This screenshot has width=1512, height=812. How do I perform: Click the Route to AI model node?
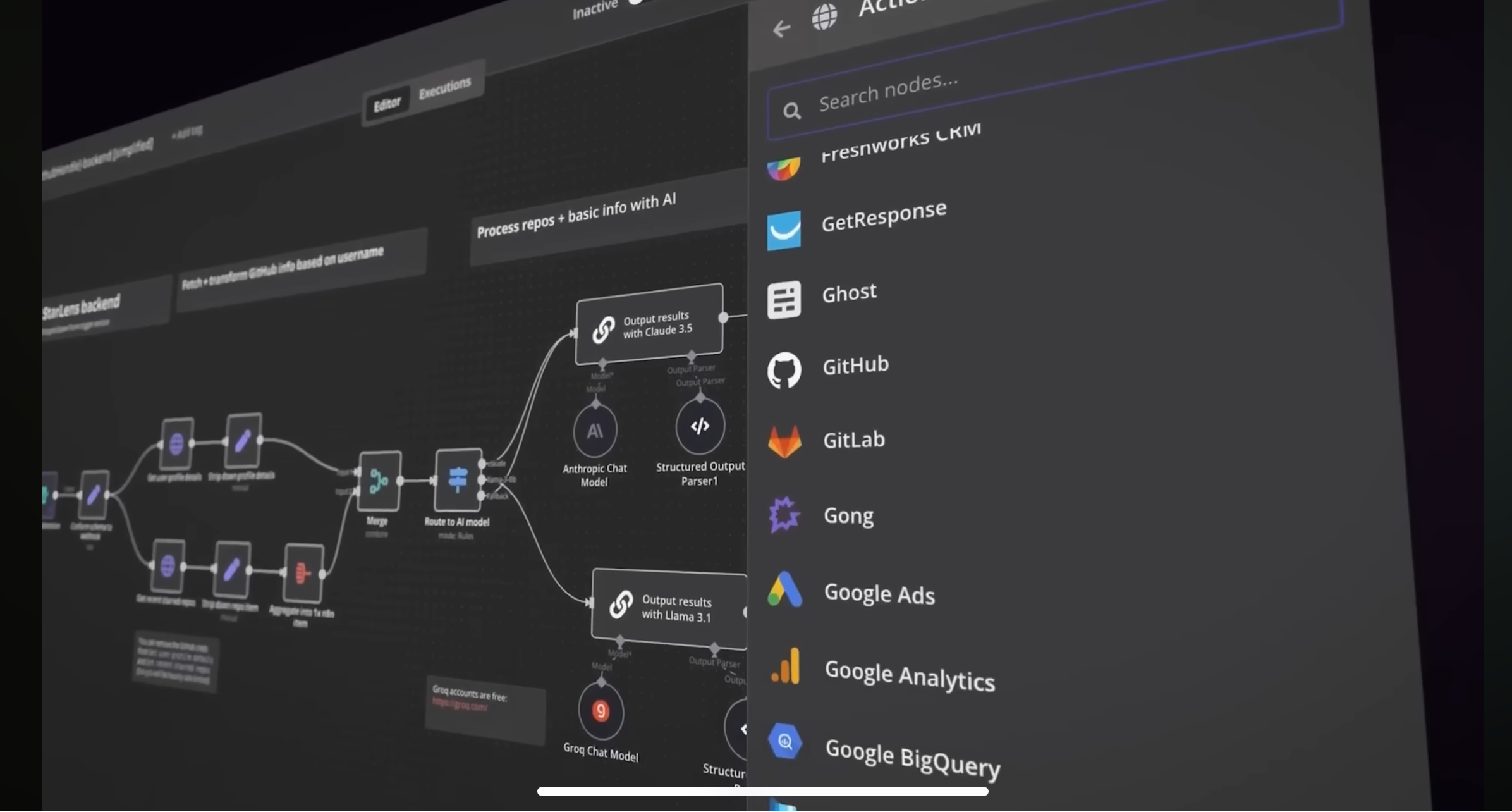(458, 480)
